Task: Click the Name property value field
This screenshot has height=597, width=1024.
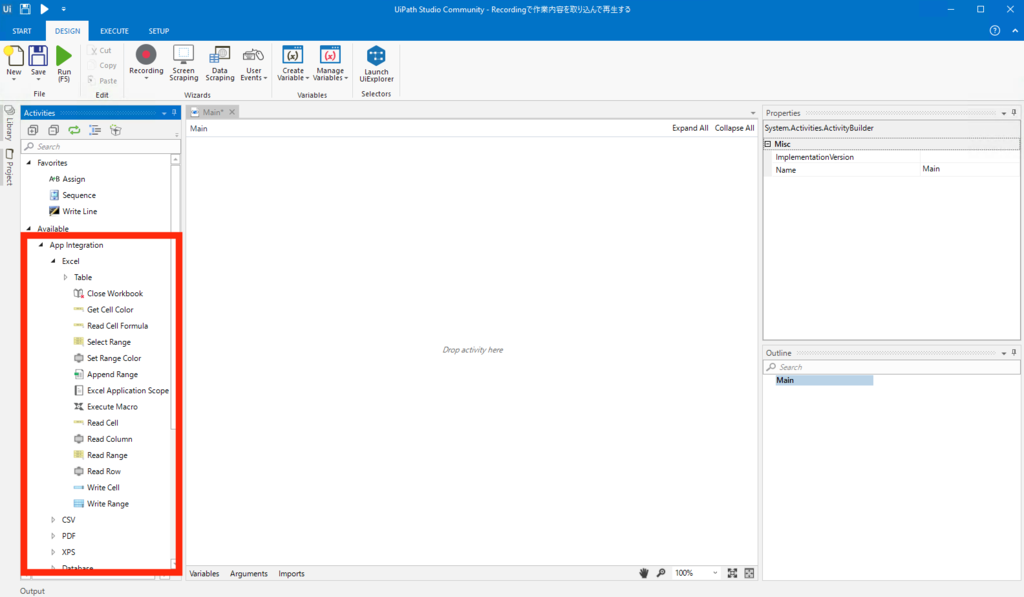Action: click(x=969, y=169)
